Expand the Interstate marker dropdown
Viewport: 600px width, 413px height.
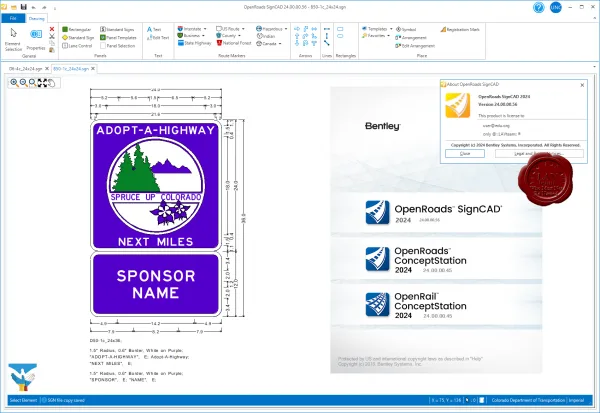[x=205, y=29]
